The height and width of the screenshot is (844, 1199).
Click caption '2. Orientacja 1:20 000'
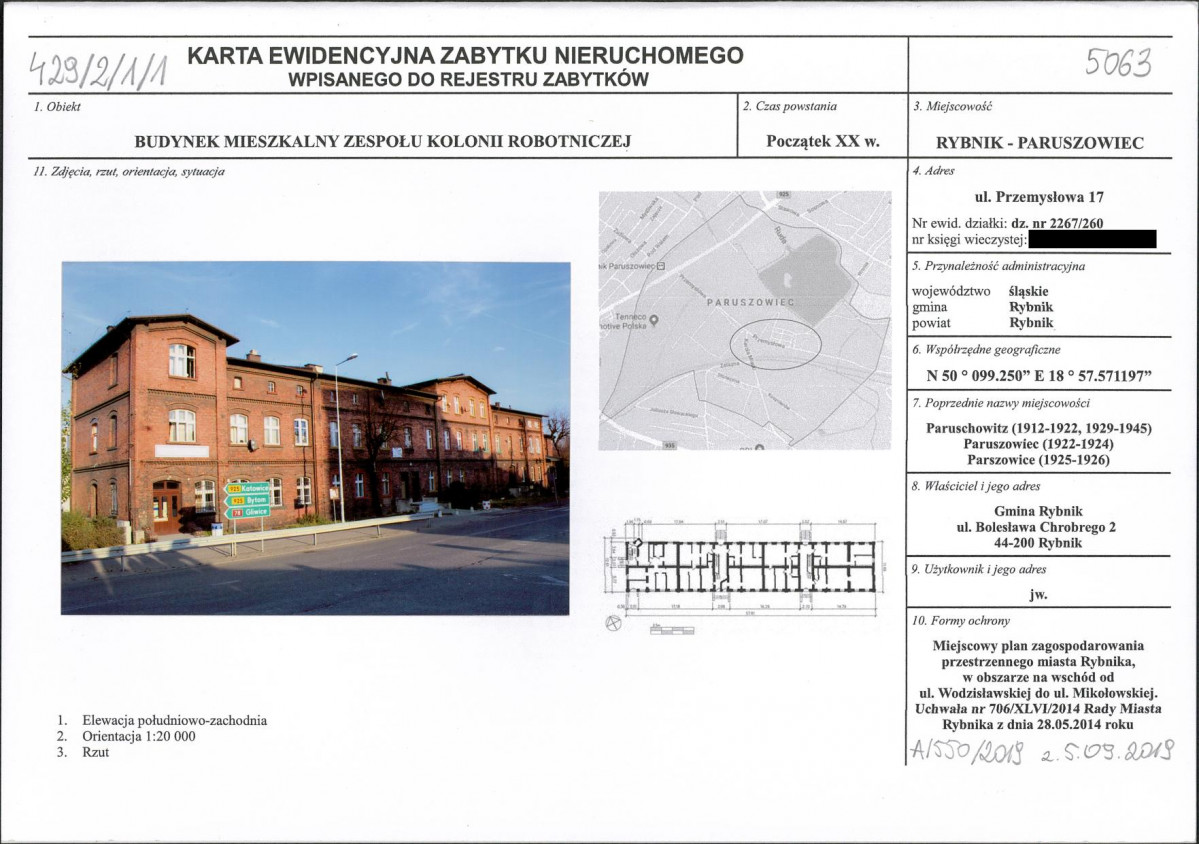coord(126,737)
